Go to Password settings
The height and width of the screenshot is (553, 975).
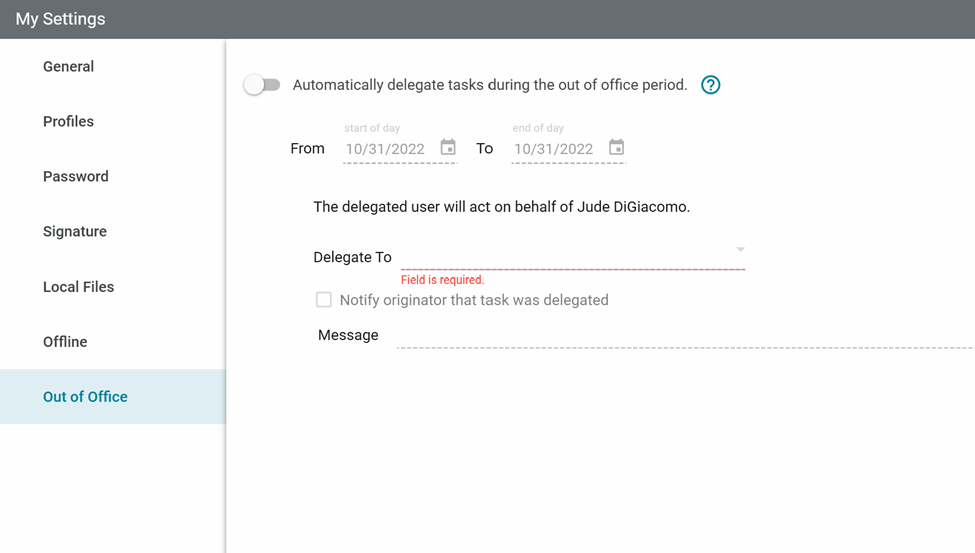pos(75,177)
